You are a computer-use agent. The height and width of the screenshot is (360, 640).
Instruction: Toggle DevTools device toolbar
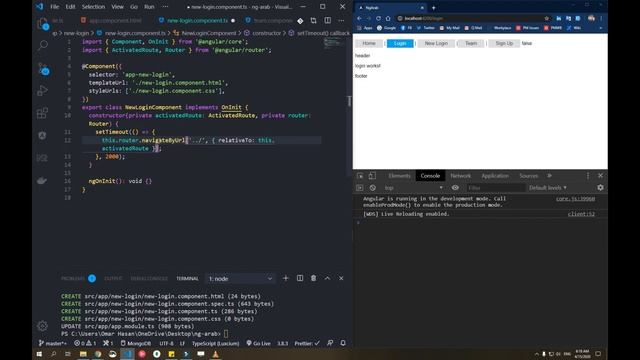coord(372,176)
